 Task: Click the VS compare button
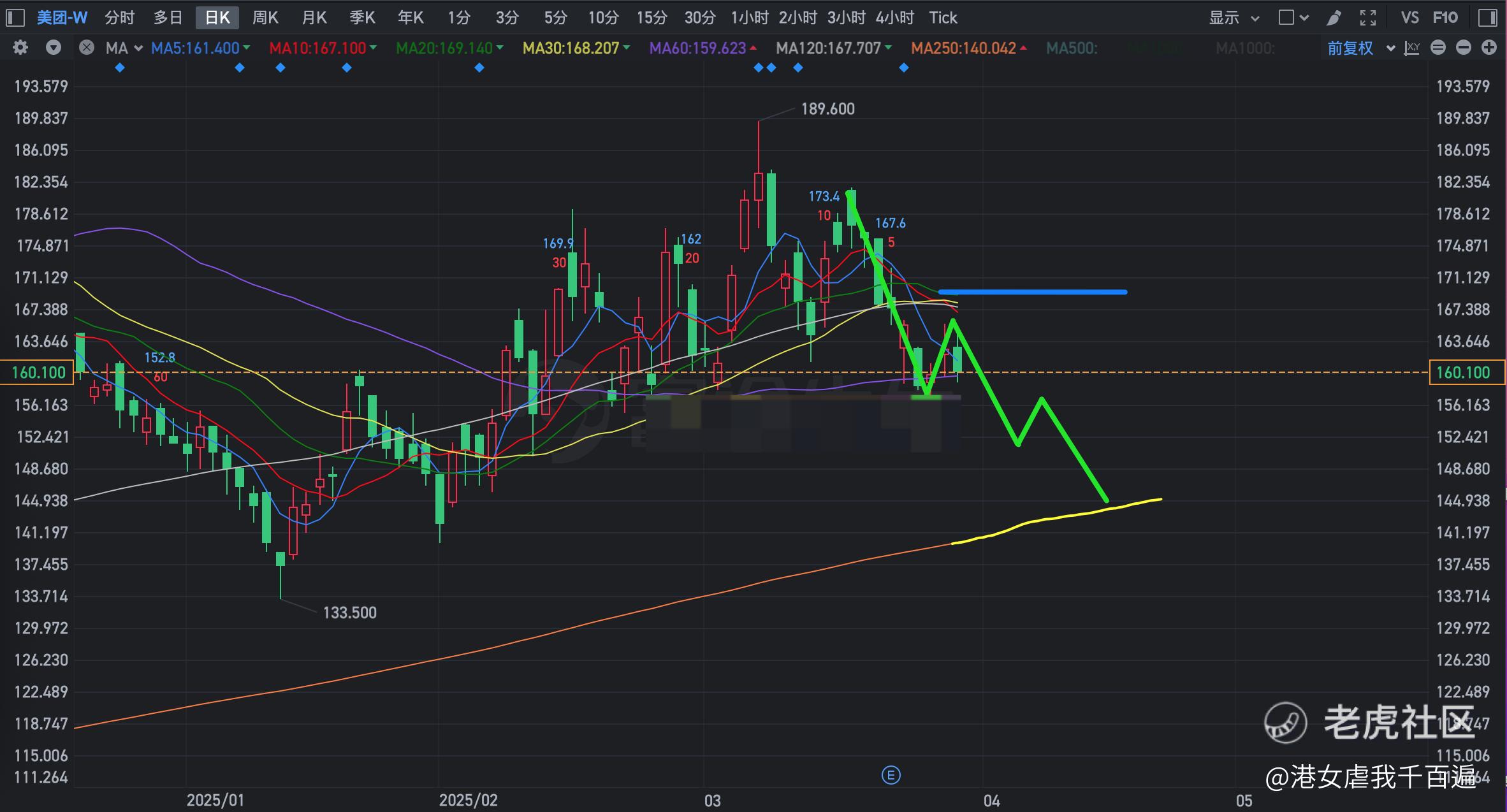tap(1409, 18)
